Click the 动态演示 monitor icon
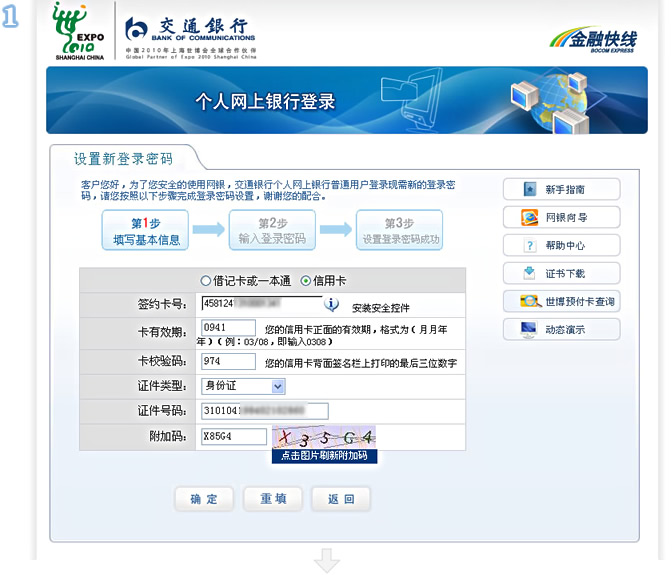 [529, 329]
